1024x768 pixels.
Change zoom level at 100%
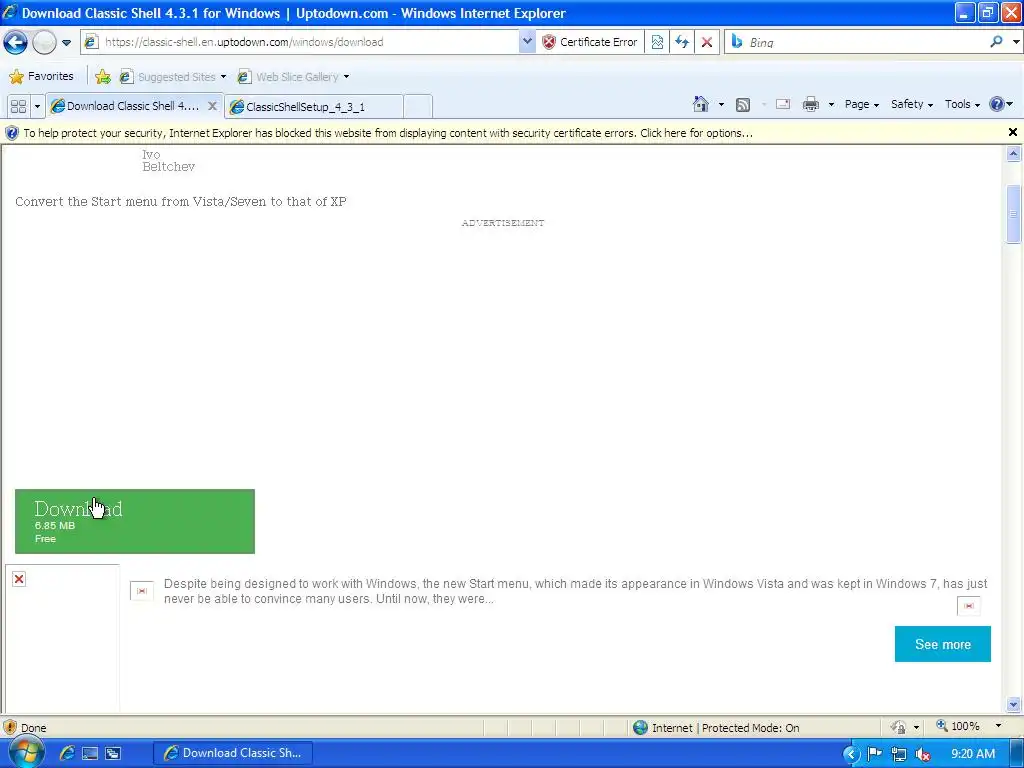[959, 726]
